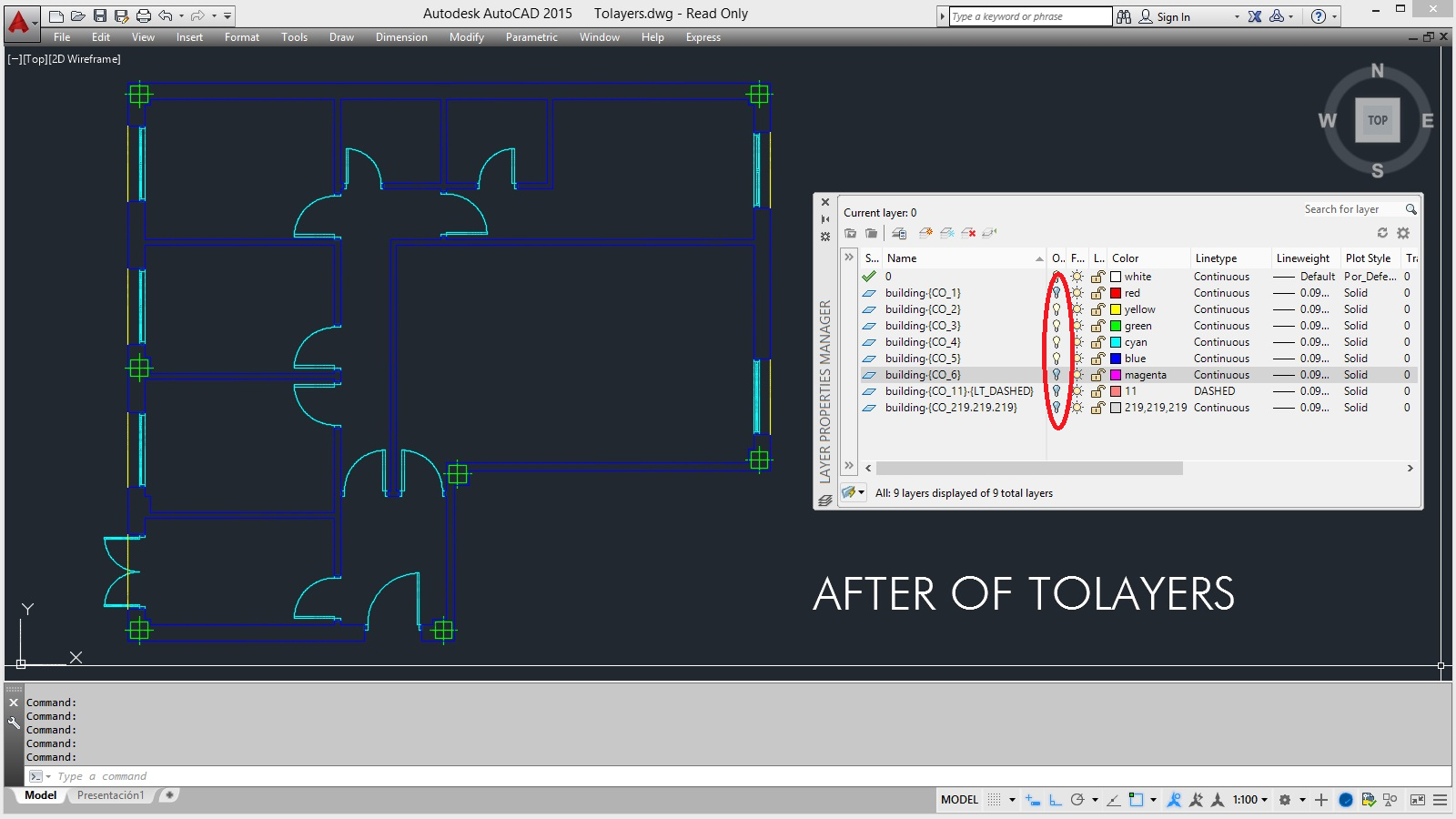Toggle Object Snap in status bar
The width and height of the screenshot is (1456, 819).
1136,800
